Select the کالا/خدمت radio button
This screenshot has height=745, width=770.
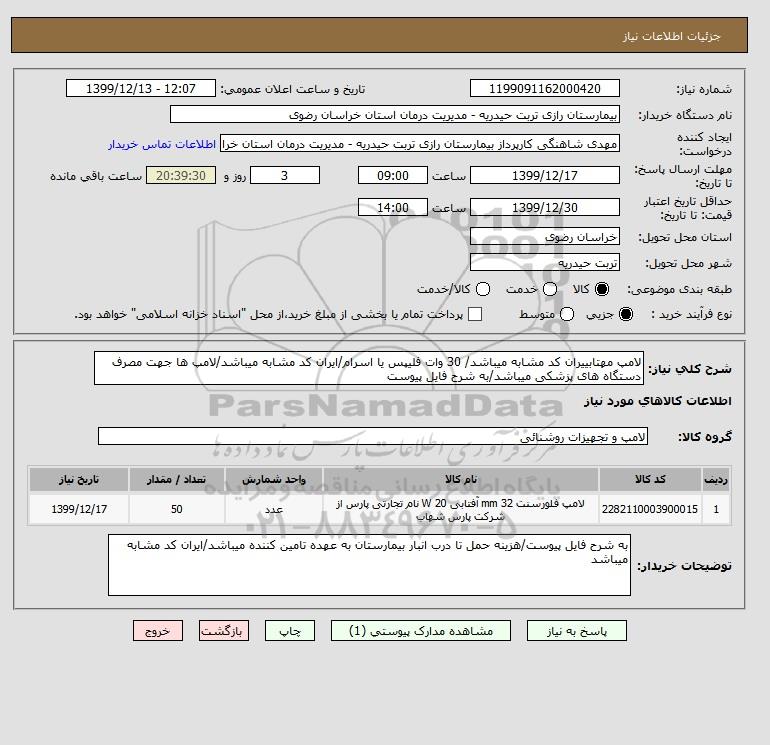click(x=483, y=289)
